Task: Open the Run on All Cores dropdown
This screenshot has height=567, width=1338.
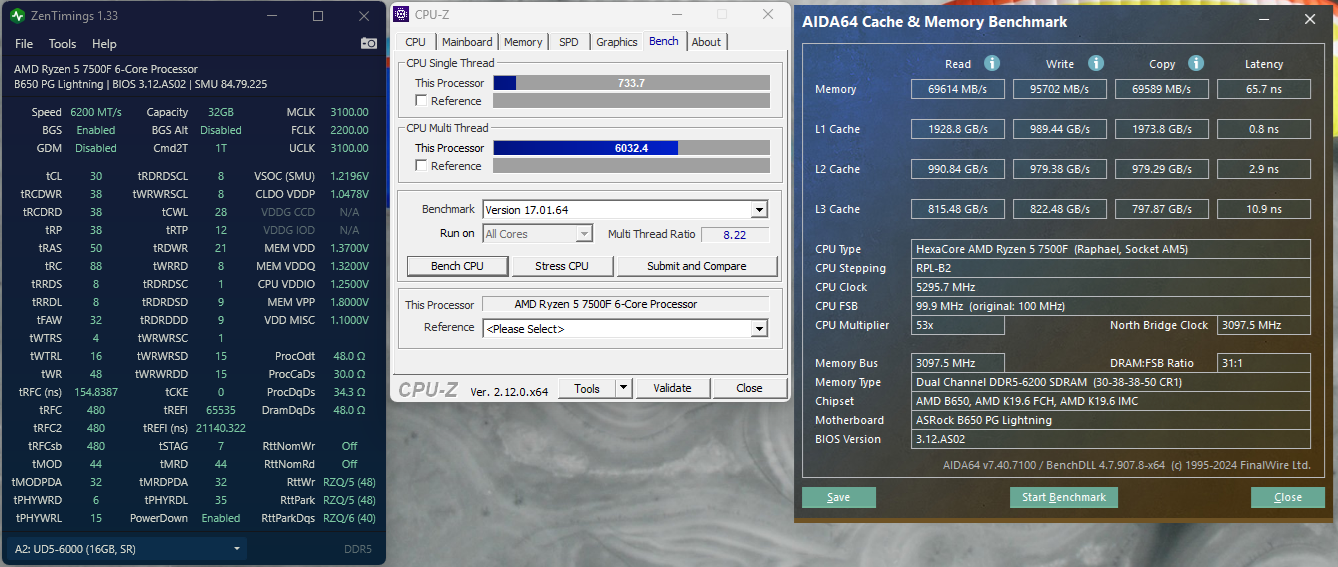Action: pos(584,234)
